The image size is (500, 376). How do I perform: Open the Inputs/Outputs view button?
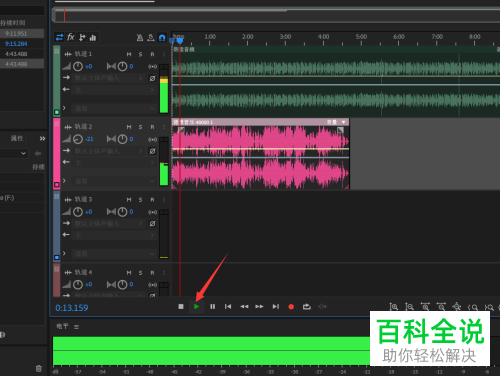(59, 37)
